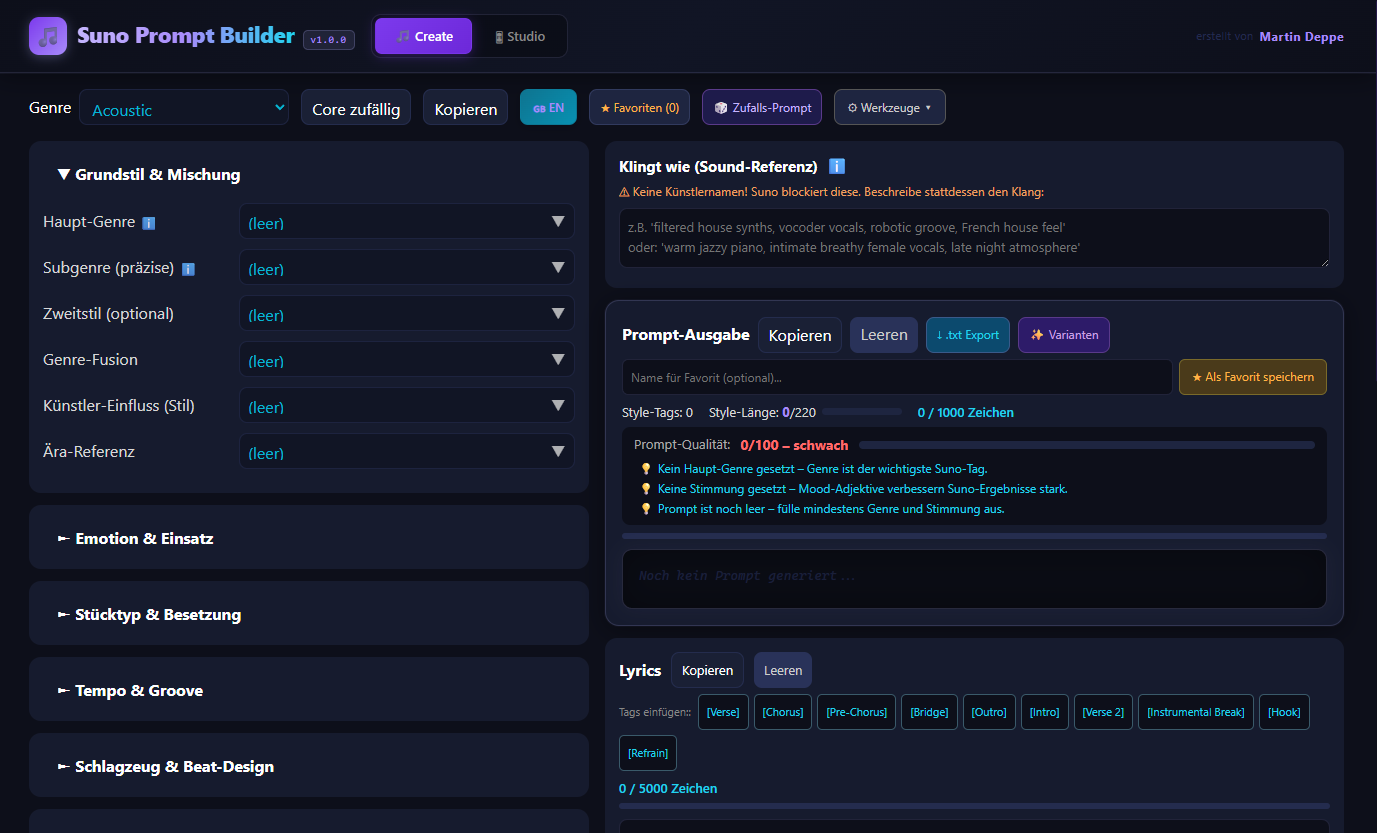
Task: Toggle the language switch to EN
Action: (x=548, y=107)
